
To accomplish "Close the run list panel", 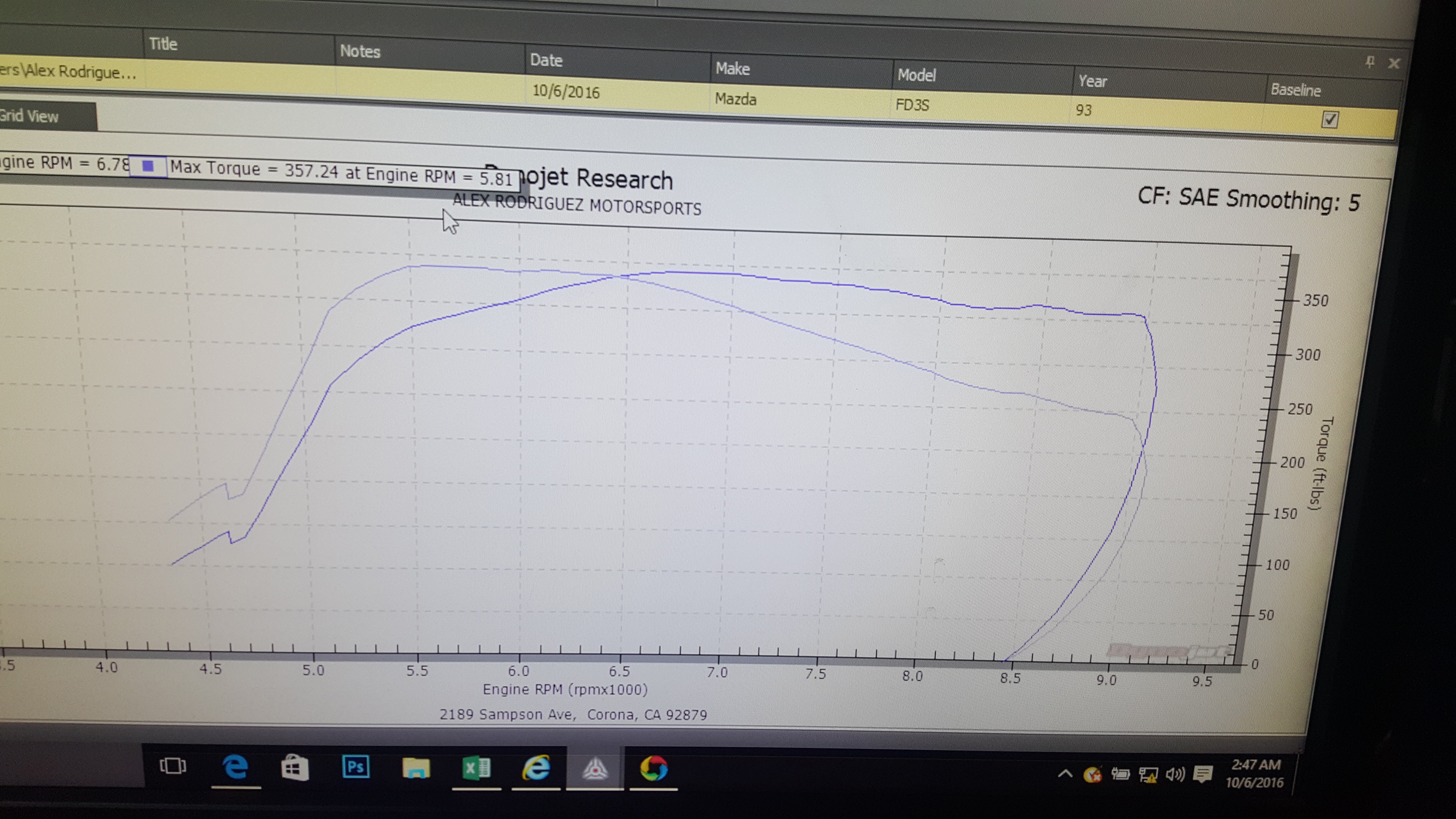I will tap(1394, 63).
